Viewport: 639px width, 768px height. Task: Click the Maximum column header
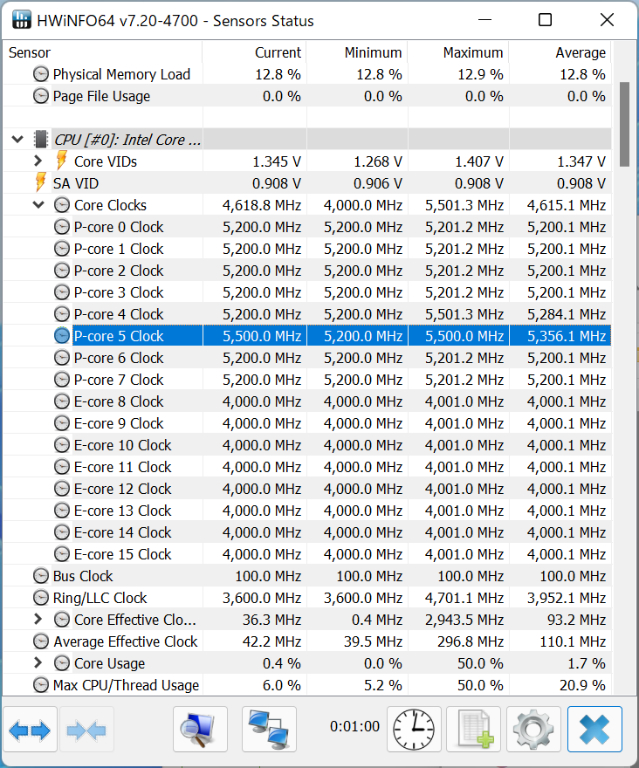click(472, 52)
